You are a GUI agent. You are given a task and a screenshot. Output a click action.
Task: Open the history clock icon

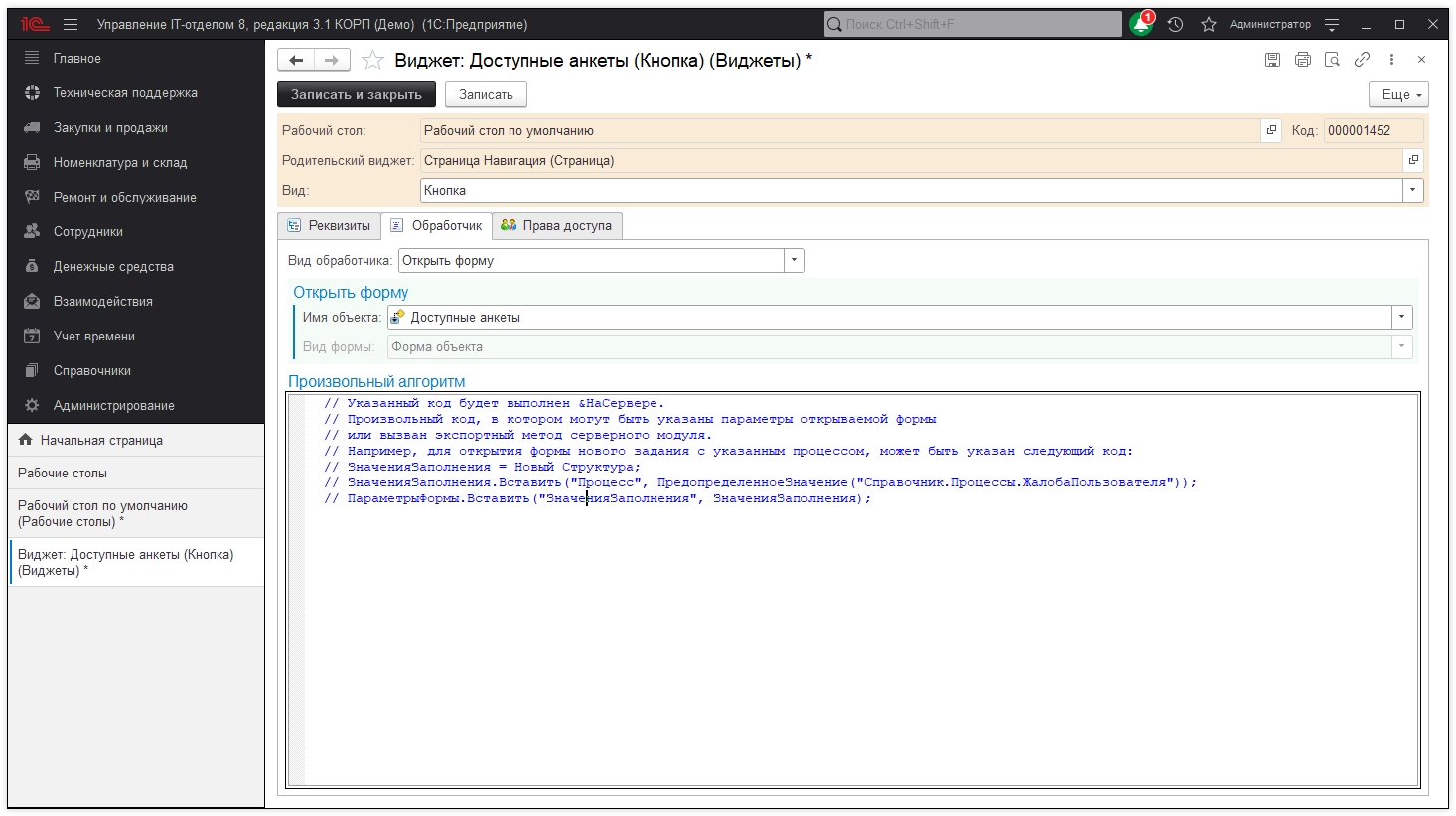pyautogui.click(x=1175, y=25)
